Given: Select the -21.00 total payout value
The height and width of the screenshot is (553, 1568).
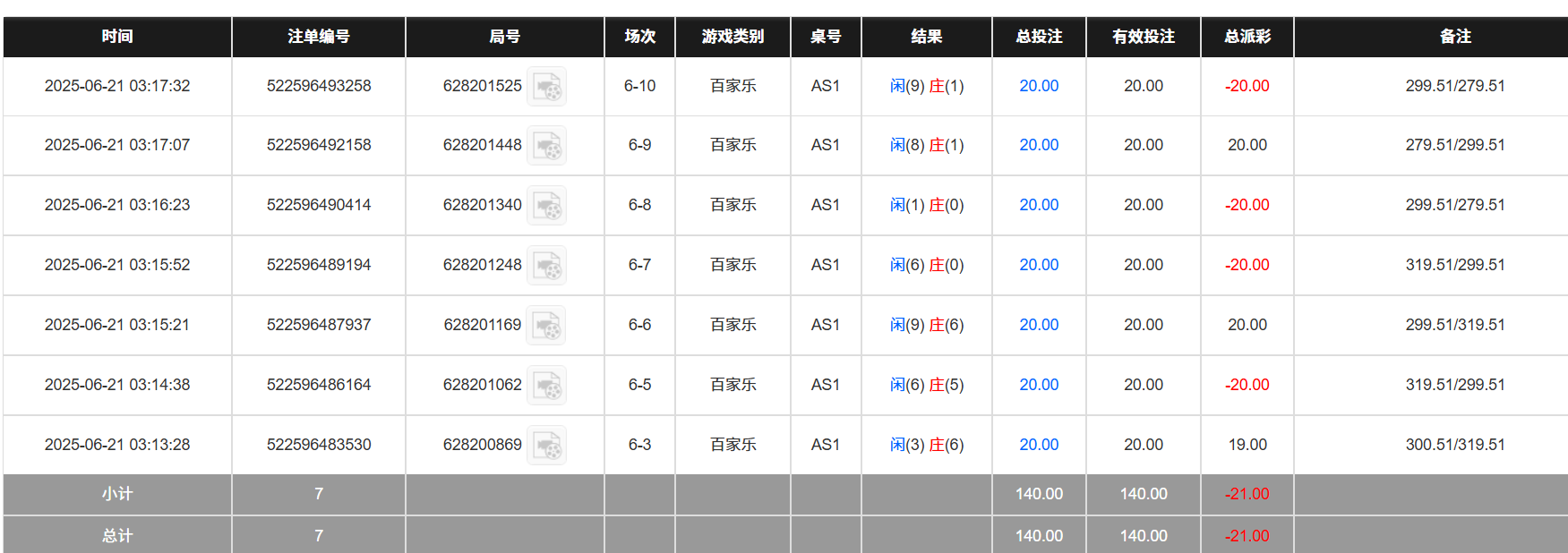Looking at the screenshot, I should coord(1246,534).
